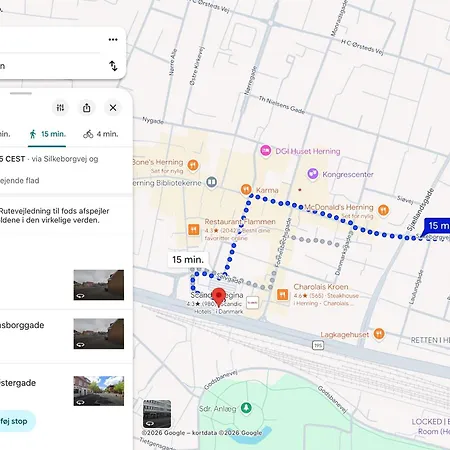Open the three-dot more options menu

coord(113,40)
